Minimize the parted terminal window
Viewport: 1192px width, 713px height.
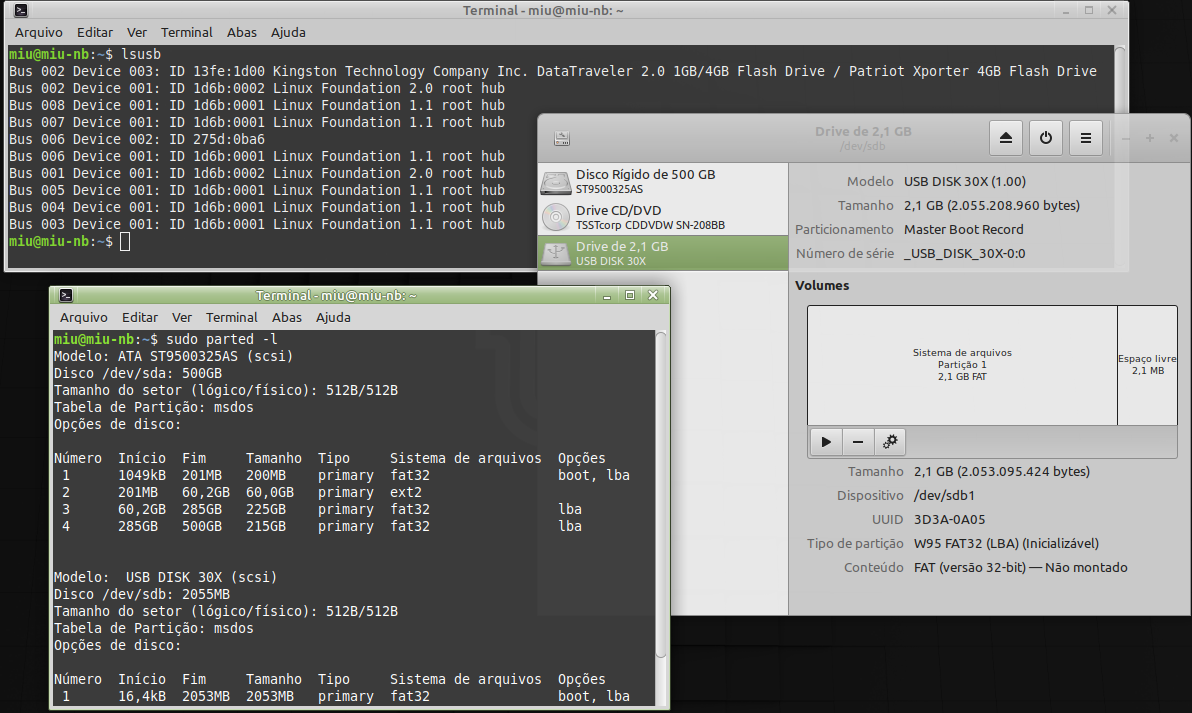pos(607,296)
